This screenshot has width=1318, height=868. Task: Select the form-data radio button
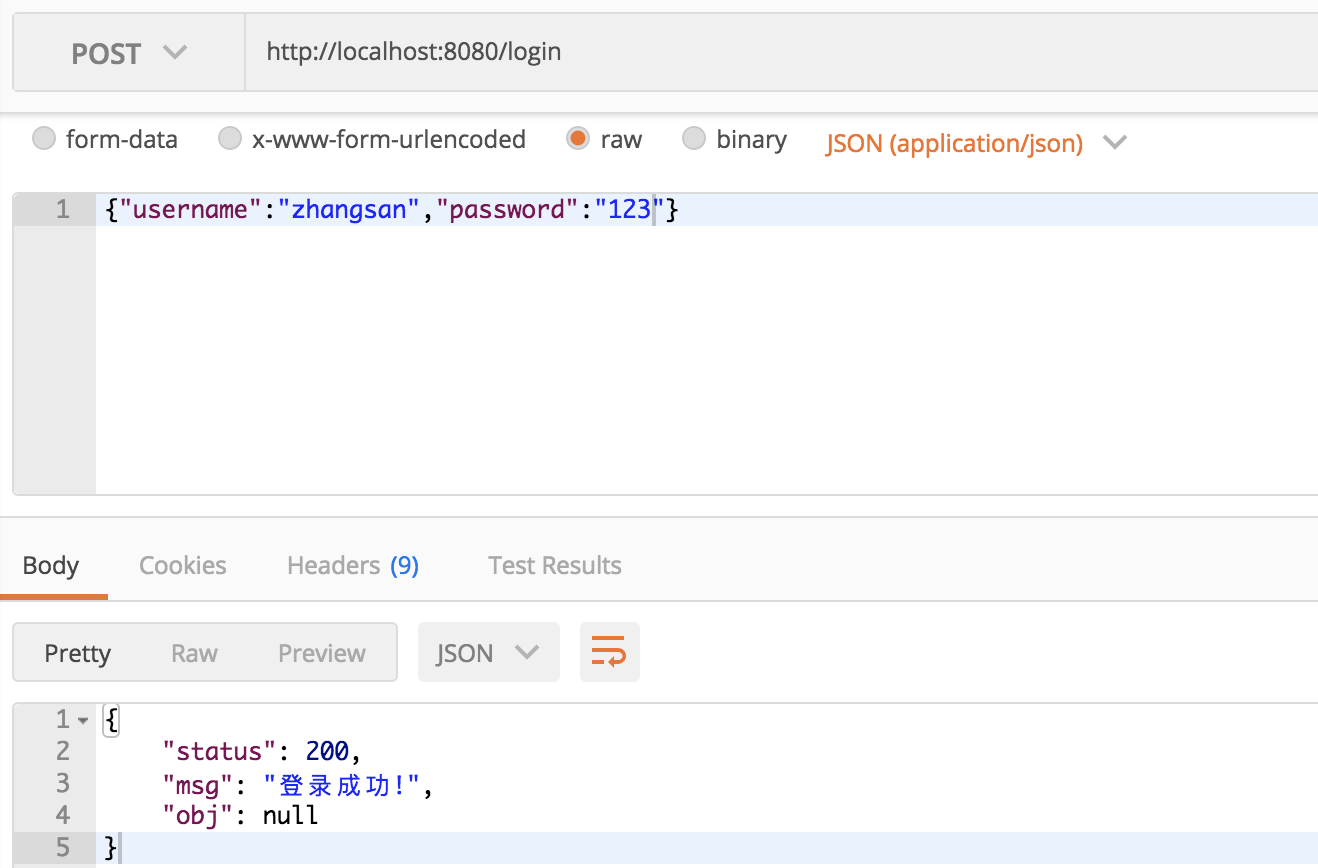point(43,140)
